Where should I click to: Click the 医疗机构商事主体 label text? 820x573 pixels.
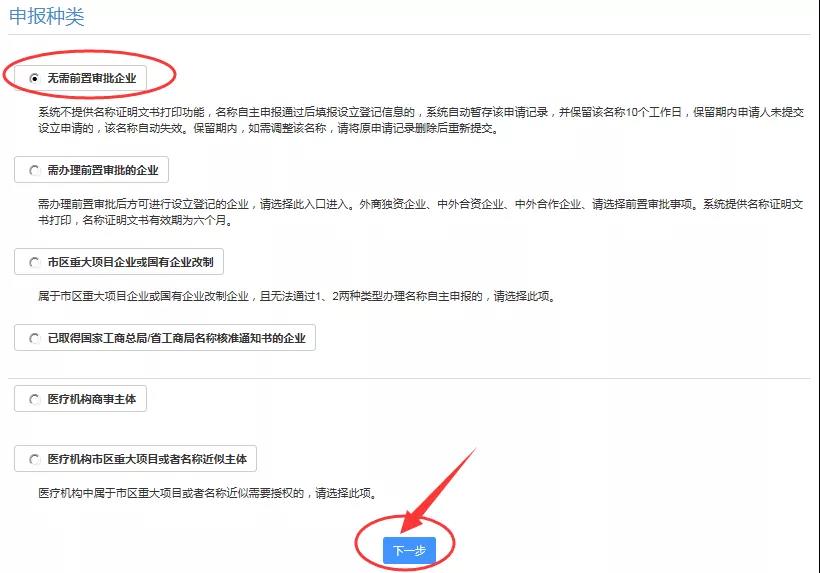coord(92,399)
